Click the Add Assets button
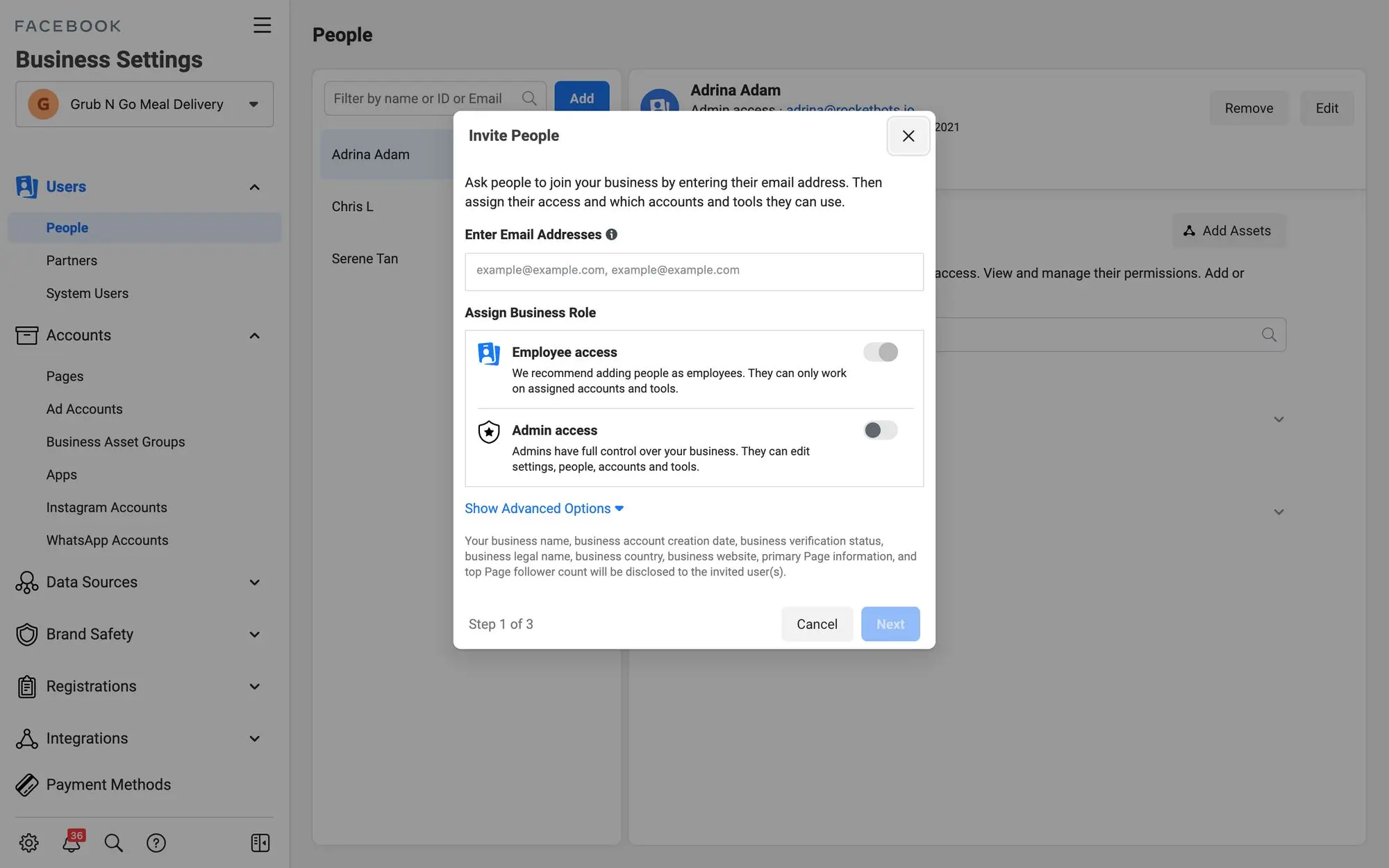 [x=1229, y=231]
